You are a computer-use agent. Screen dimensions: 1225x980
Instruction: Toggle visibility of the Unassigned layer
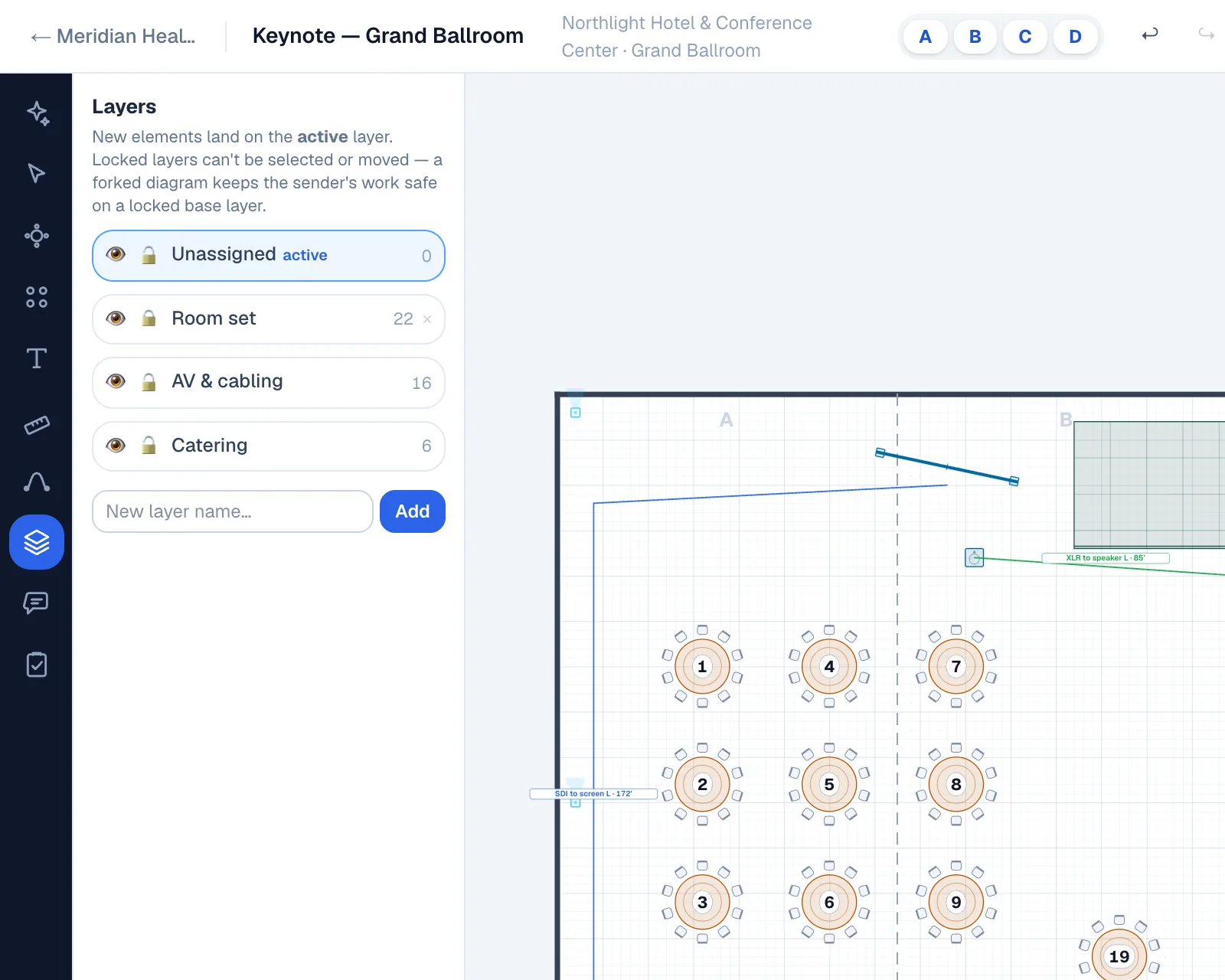pos(116,254)
